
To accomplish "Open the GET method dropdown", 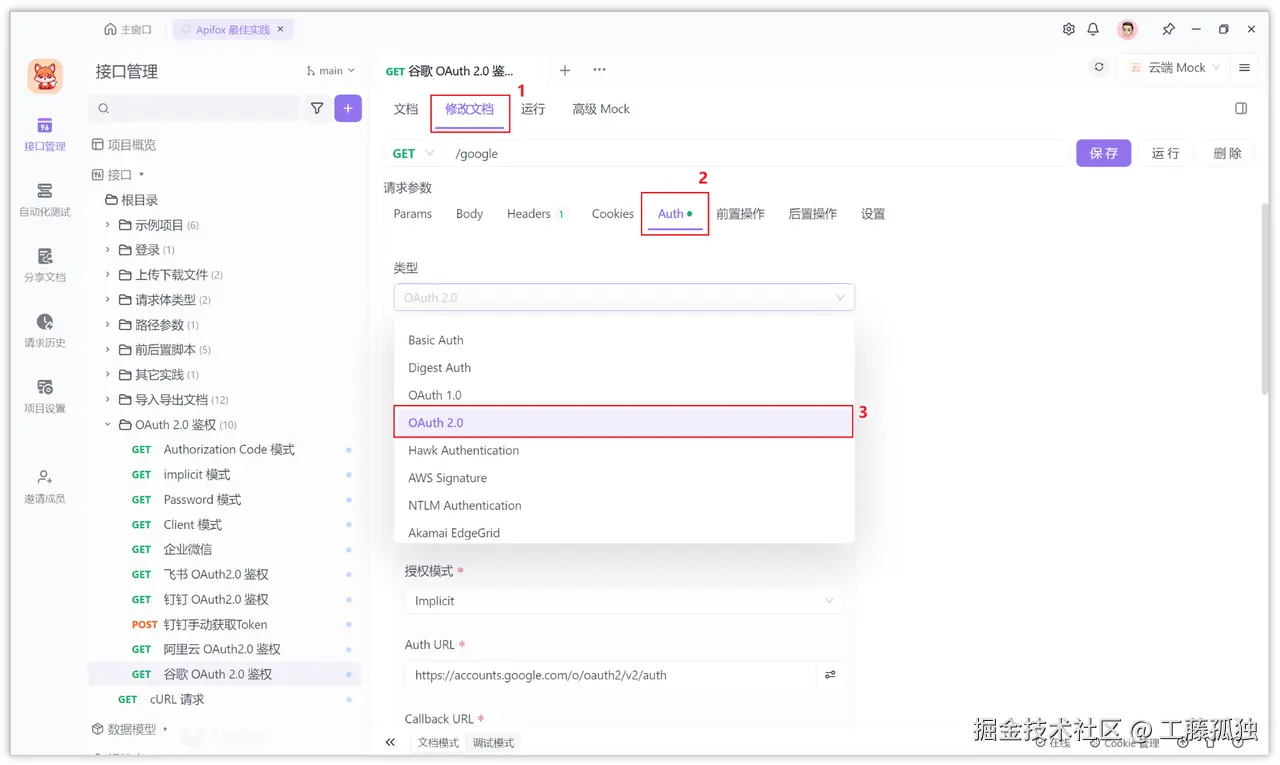I will tap(411, 153).
